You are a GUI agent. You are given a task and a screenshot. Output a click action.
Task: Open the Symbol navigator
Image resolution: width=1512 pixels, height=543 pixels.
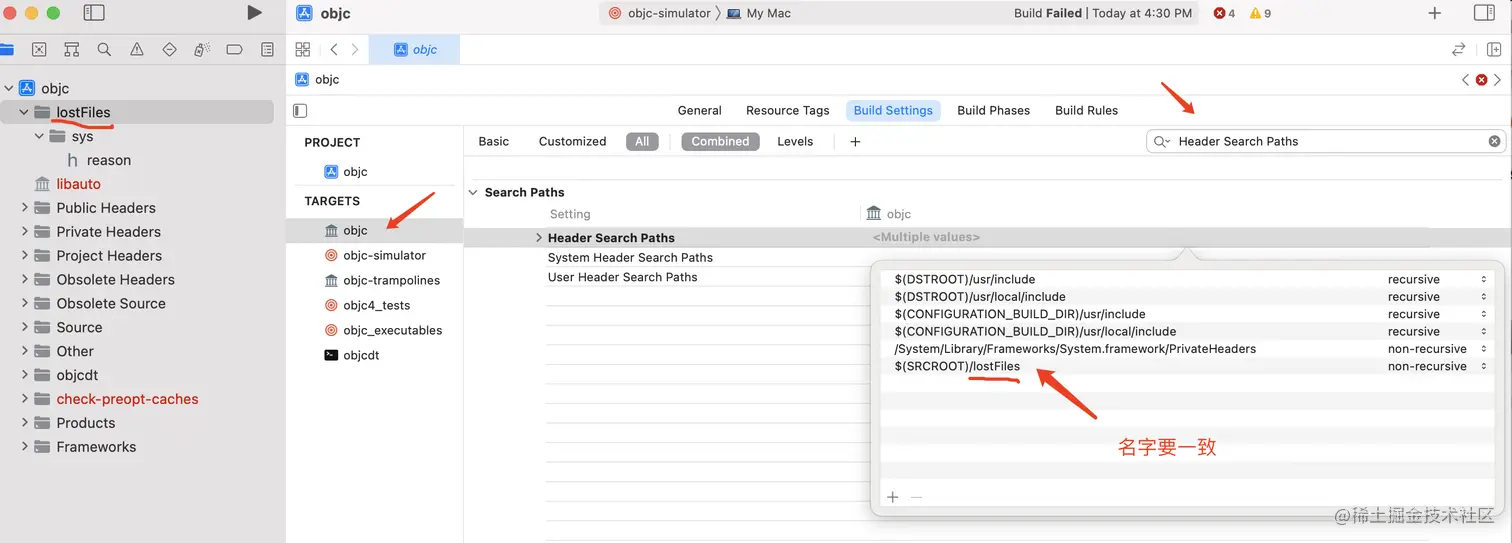pos(71,49)
